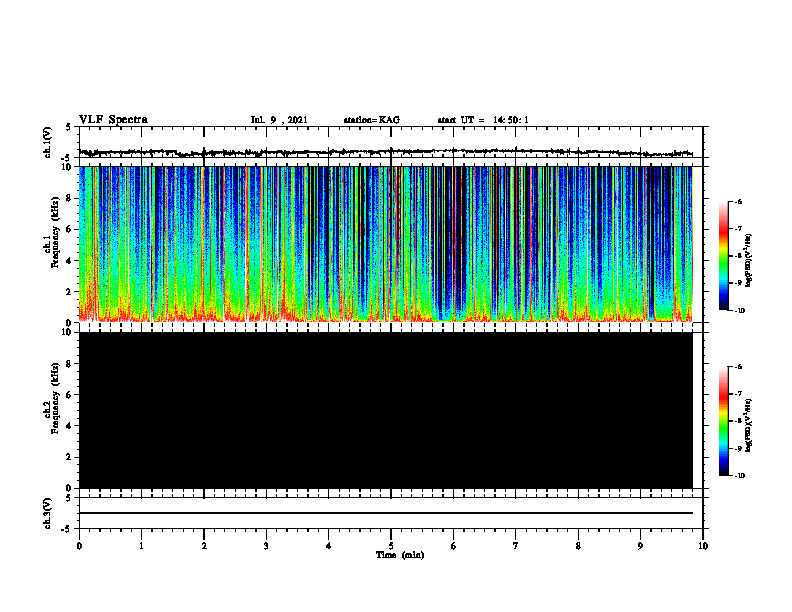
Task: Click the log(PSD) label beside ch.2 colorbar
Action: pos(749,425)
